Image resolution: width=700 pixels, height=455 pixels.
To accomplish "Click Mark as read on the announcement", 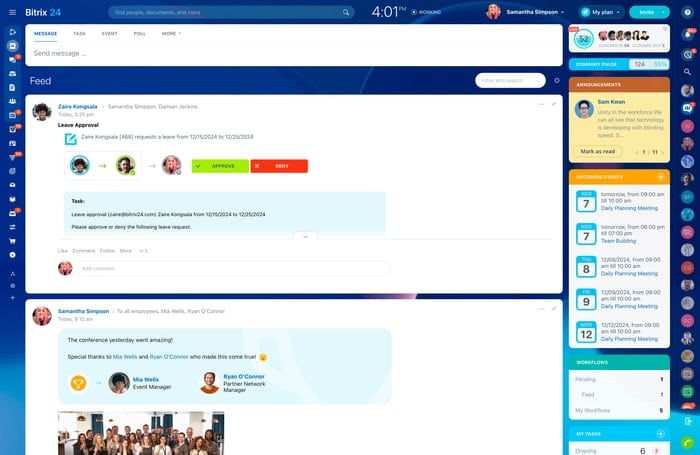I will click(598, 151).
